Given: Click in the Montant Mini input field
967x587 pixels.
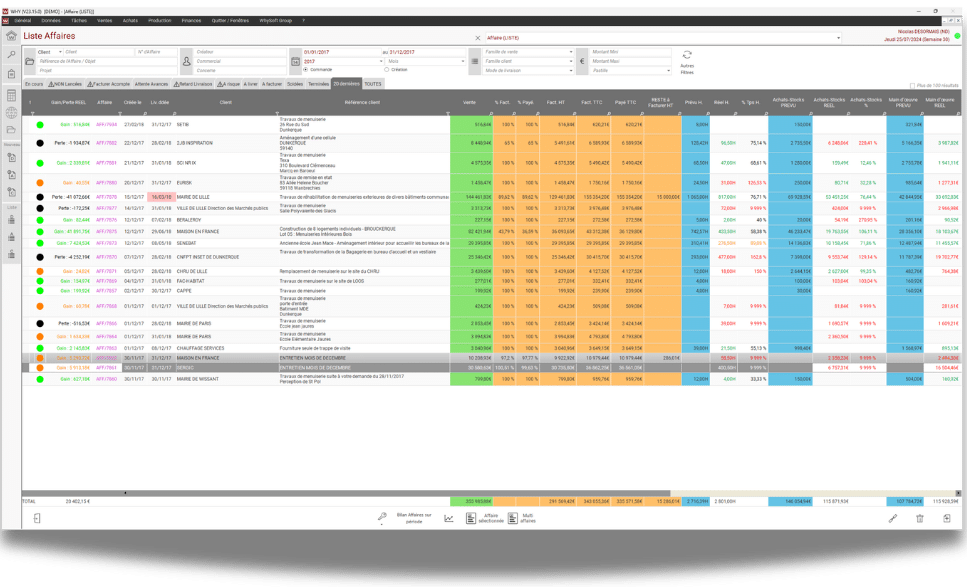Looking at the screenshot, I should tap(631, 52).
